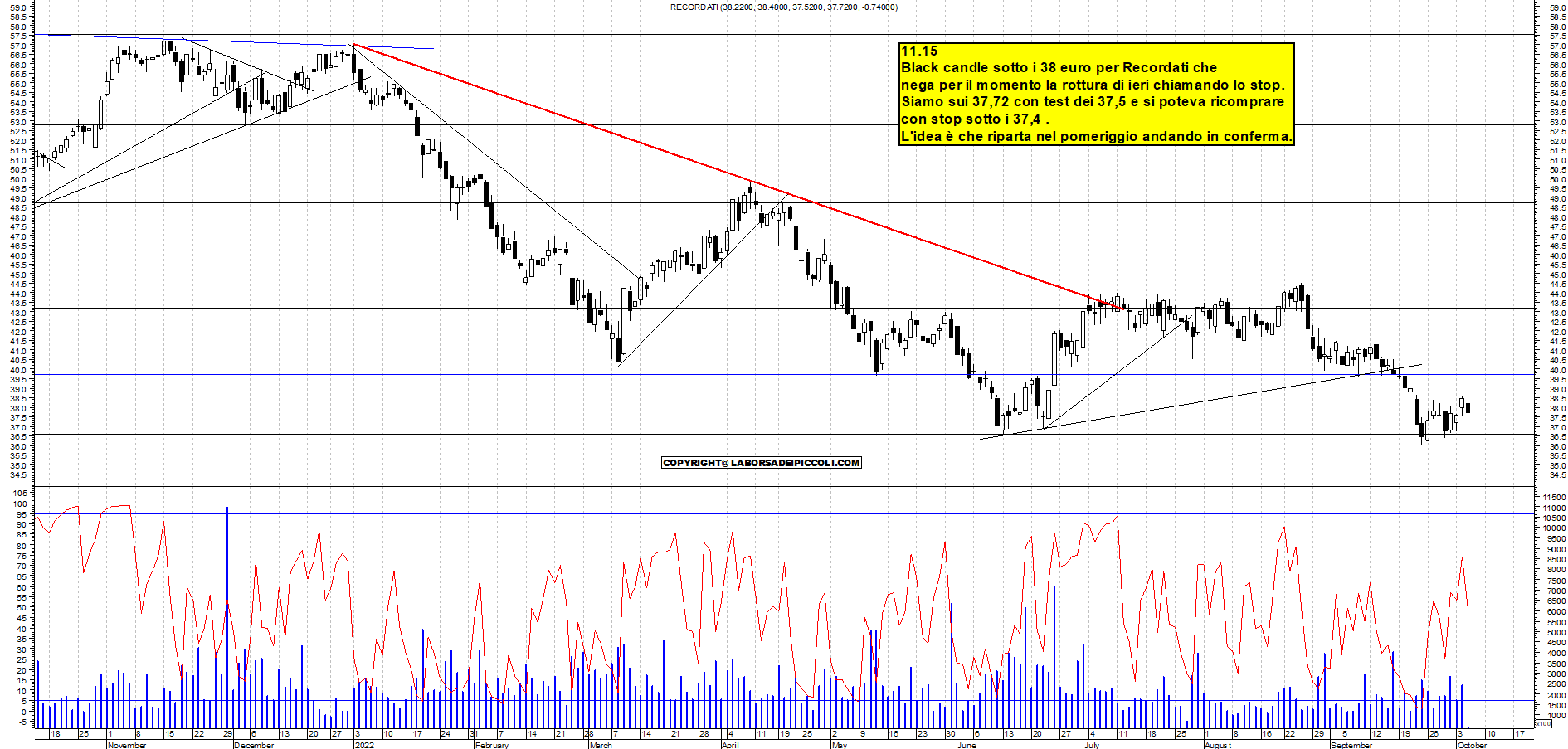Image resolution: width=1568 pixels, height=749 pixels.
Task: Click the 'May' month label on time axis
Action: [840, 745]
